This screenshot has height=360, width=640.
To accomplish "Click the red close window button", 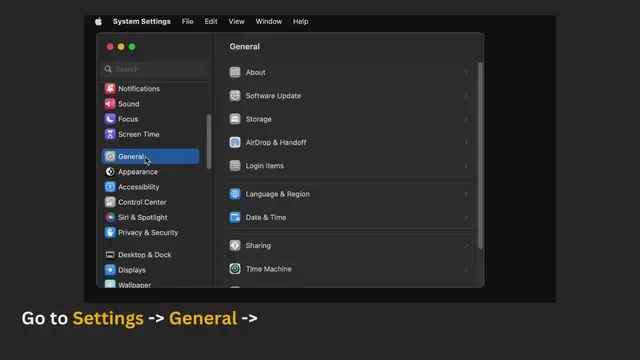I will pyautogui.click(x=110, y=47).
